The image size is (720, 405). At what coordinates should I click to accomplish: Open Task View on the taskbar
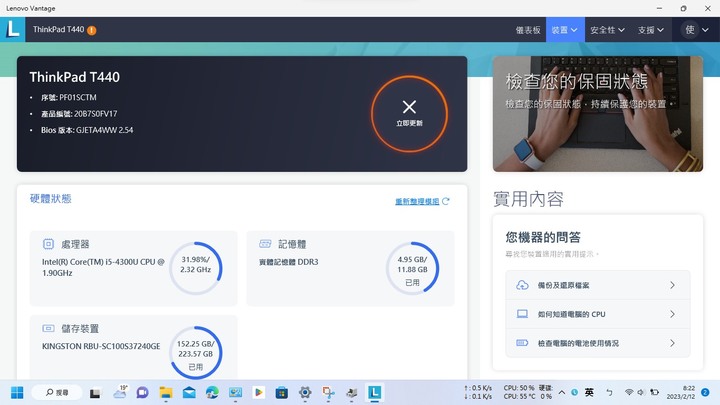tap(95, 393)
